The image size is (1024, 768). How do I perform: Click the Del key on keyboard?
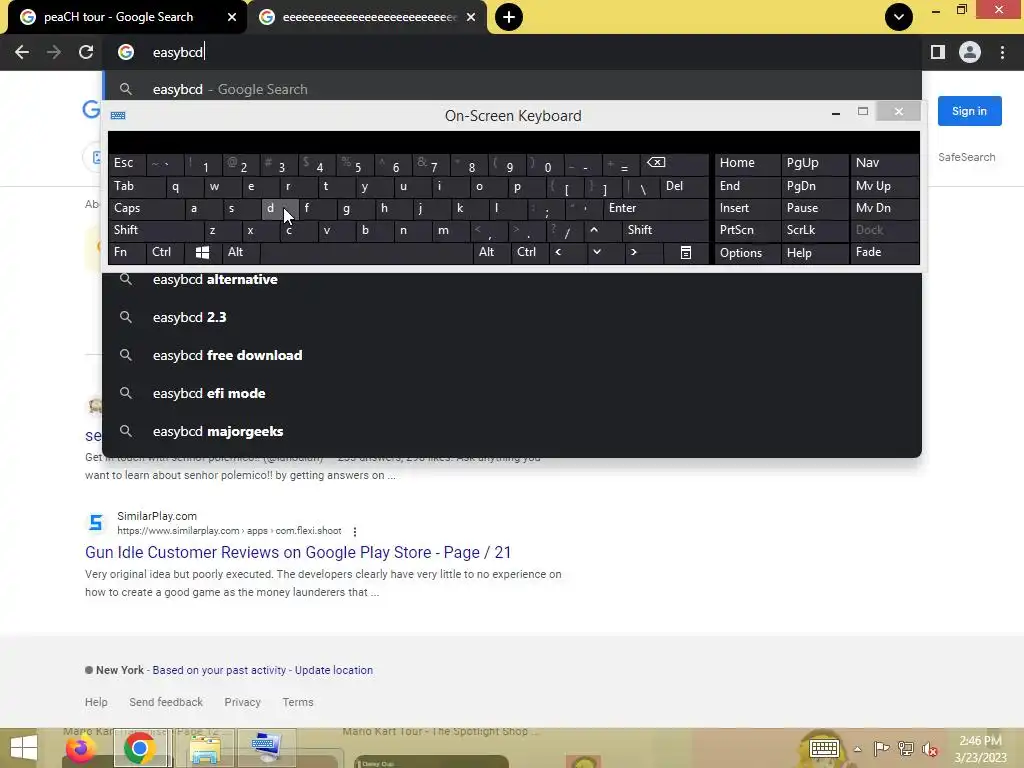point(684,186)
